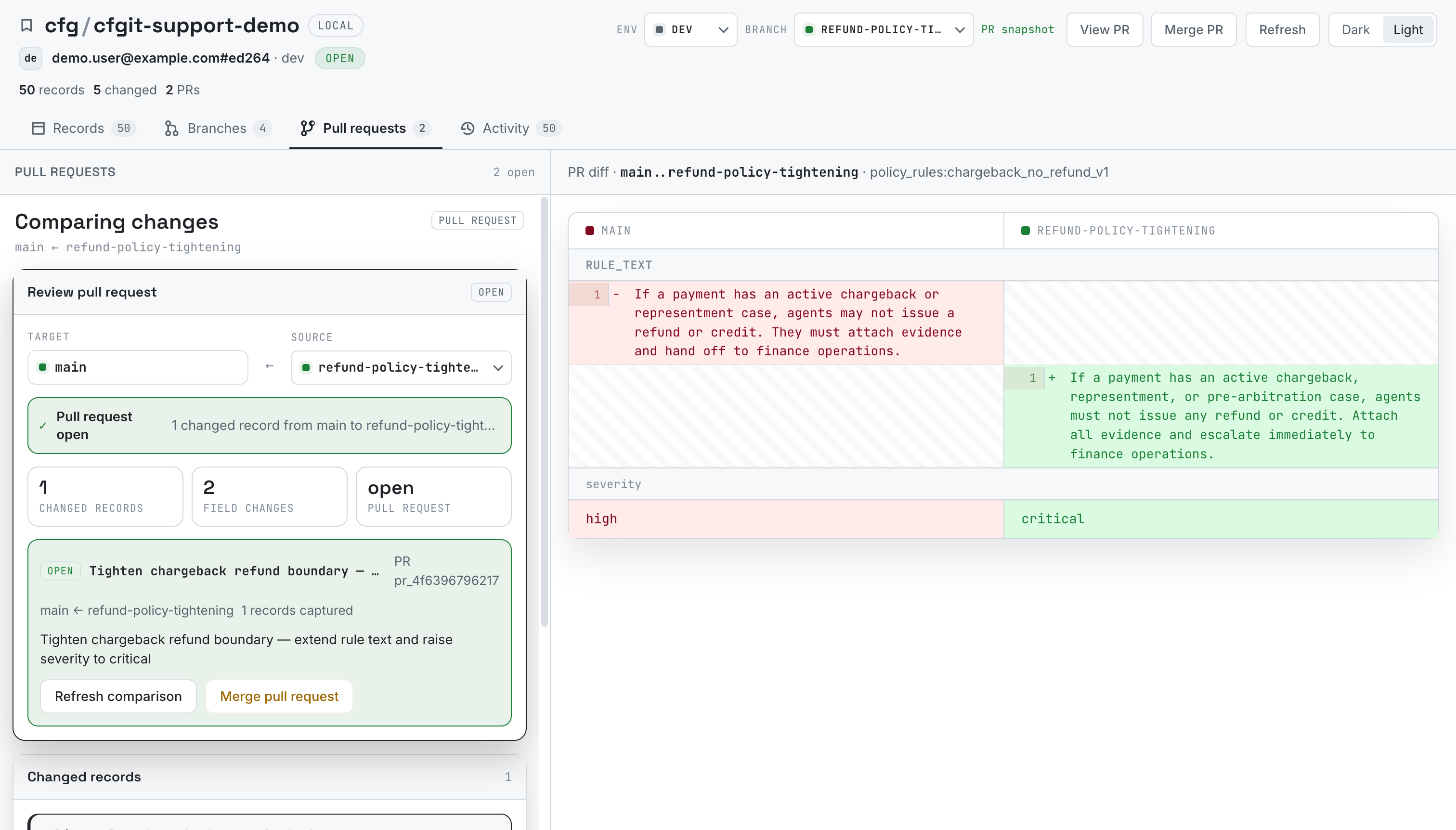
Task: Click the left panel vertical scrollbar
Action: (x=545, y=412)
